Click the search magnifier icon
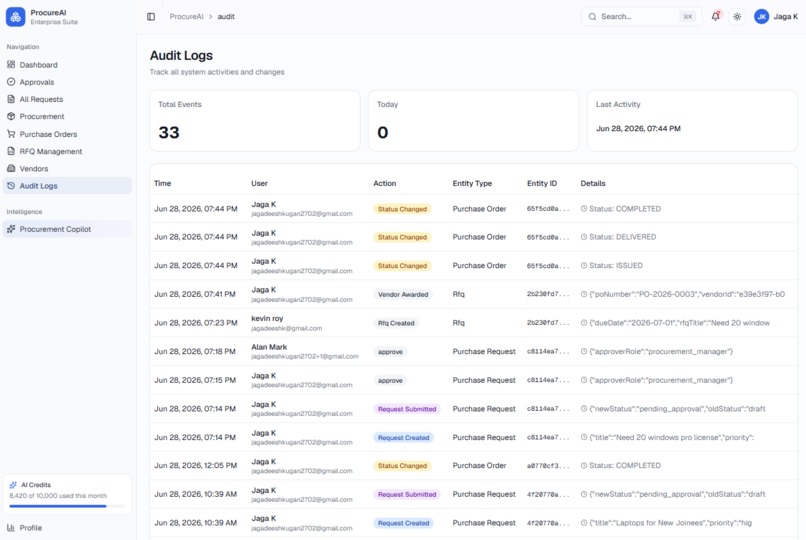 592,16
